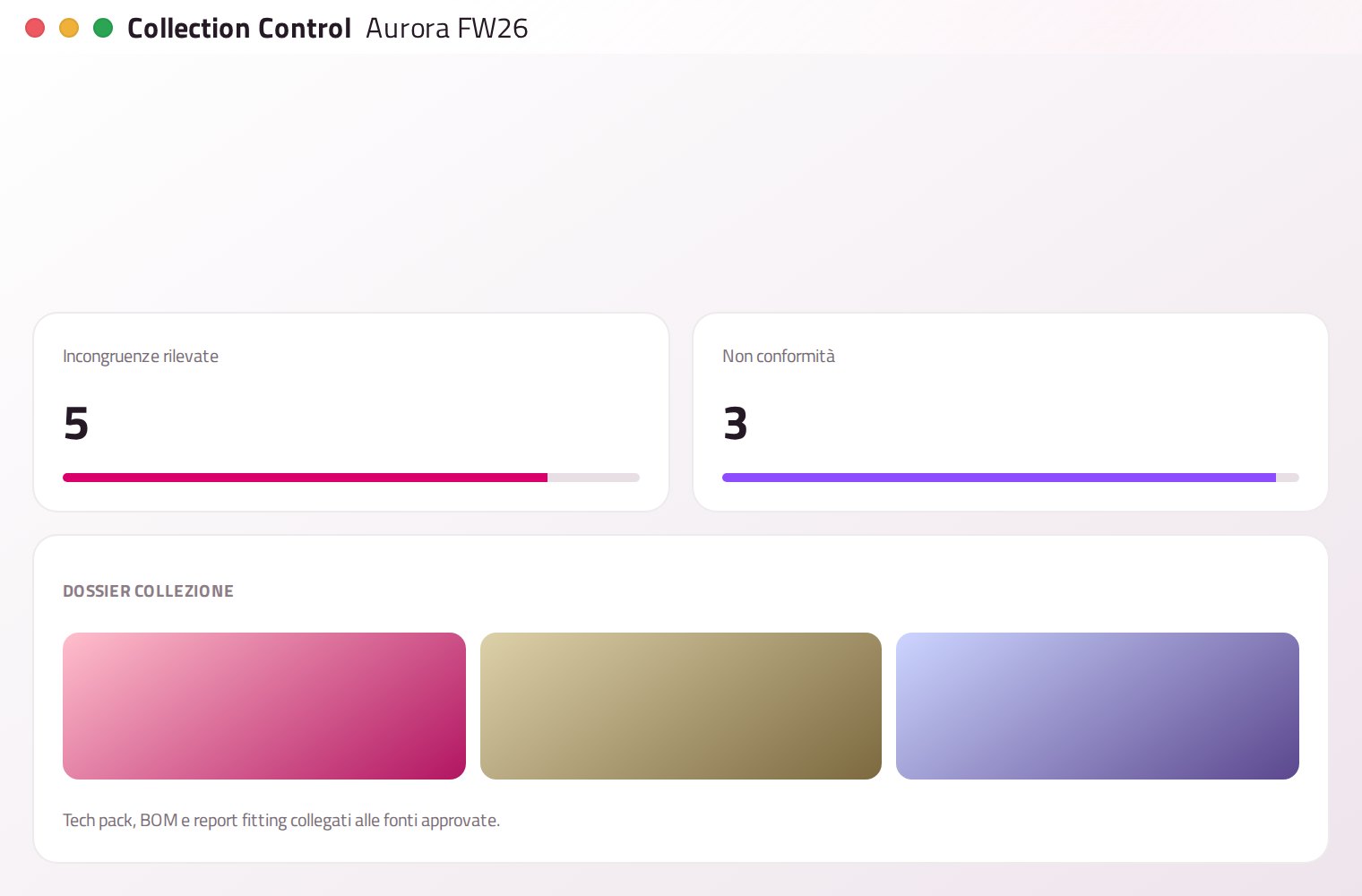The height and width of the screenshot is (896, 1362).
Task: Click the red close window button
Action: tap(35, 28)
